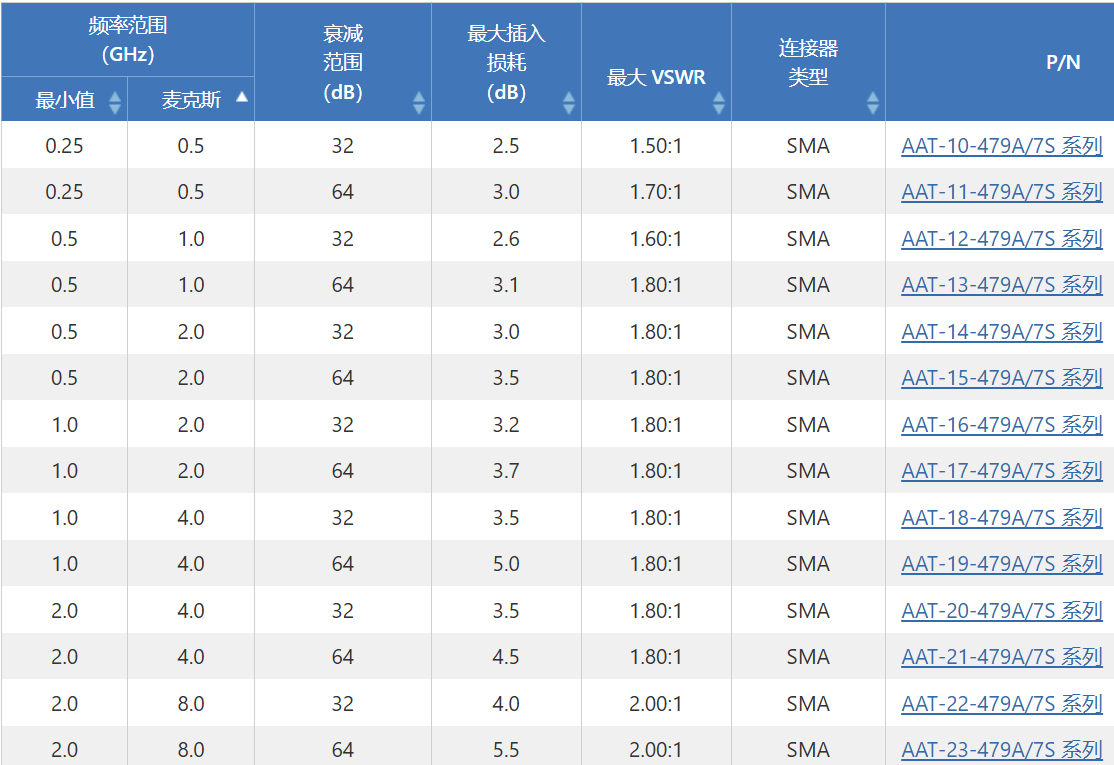Open the AAT-11-479A/7S 系列 product link
Image resolution: width=1114 pixels, height=765 pixels.
1001,192
